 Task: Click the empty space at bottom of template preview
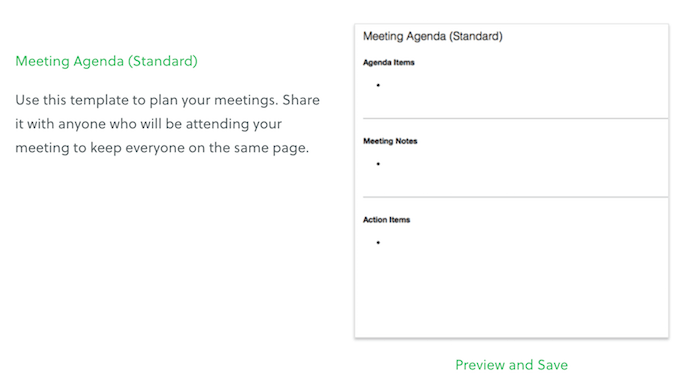coord(512,295)
